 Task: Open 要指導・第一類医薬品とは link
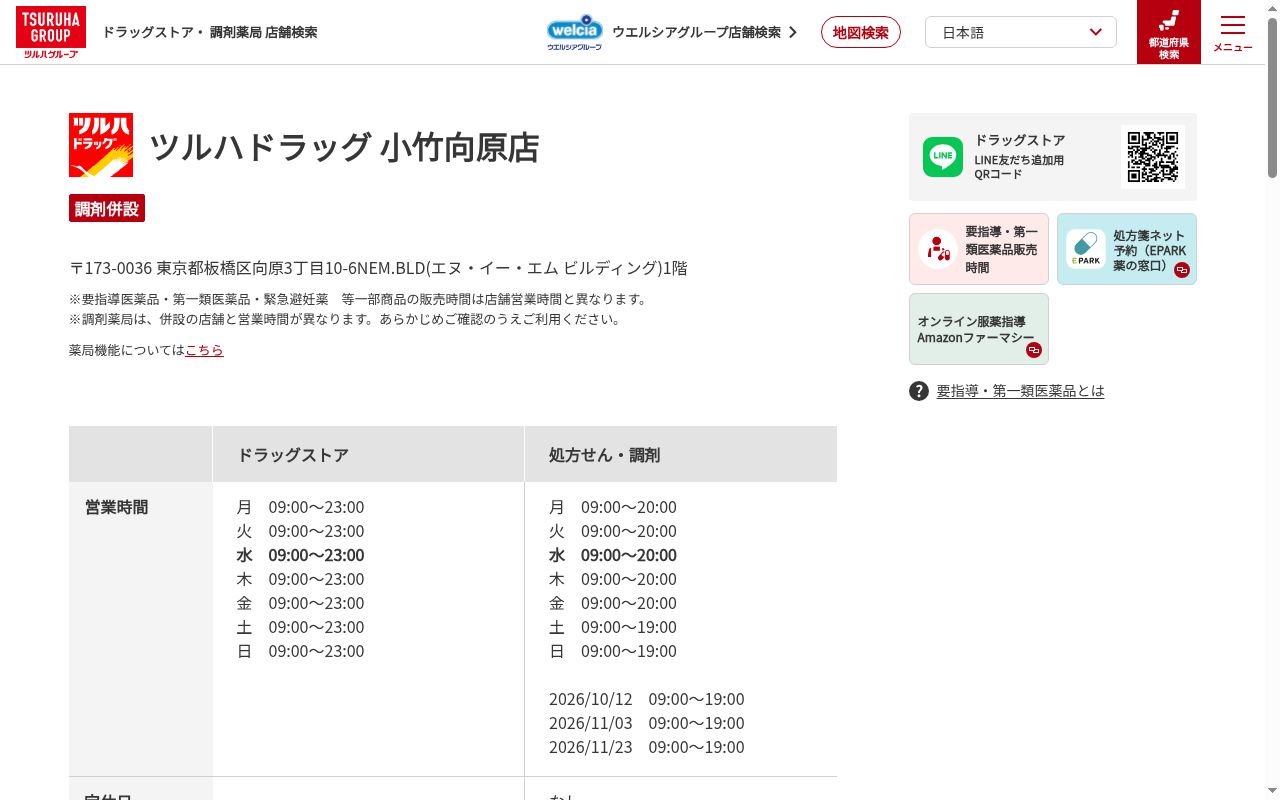(x=1021, y=391)
